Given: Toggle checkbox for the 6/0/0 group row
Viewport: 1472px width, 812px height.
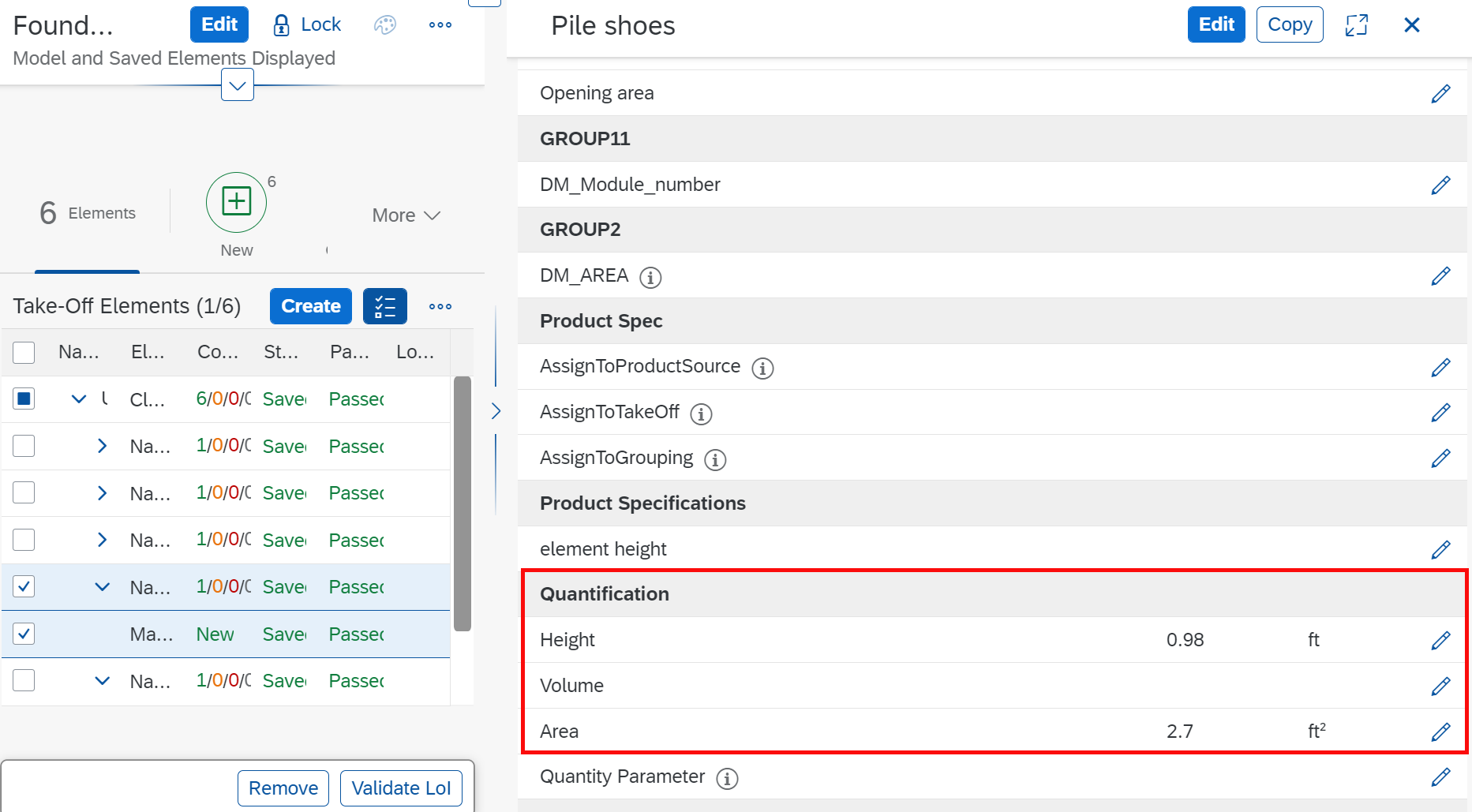Looking at the screenshot, I should 24,399.
